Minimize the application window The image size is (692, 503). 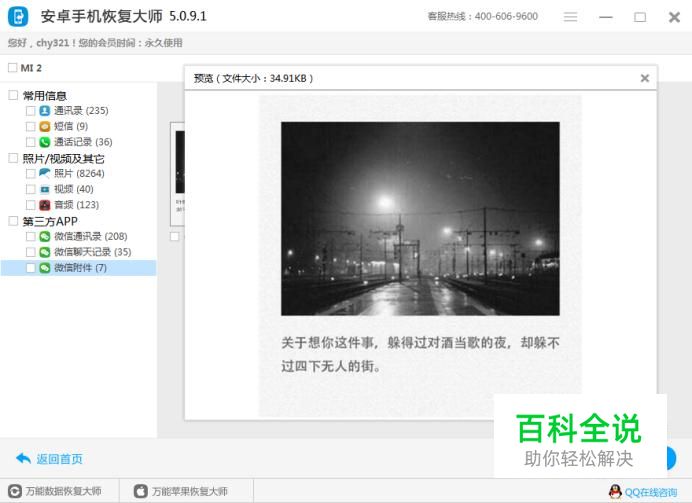(x=606, y=17)
